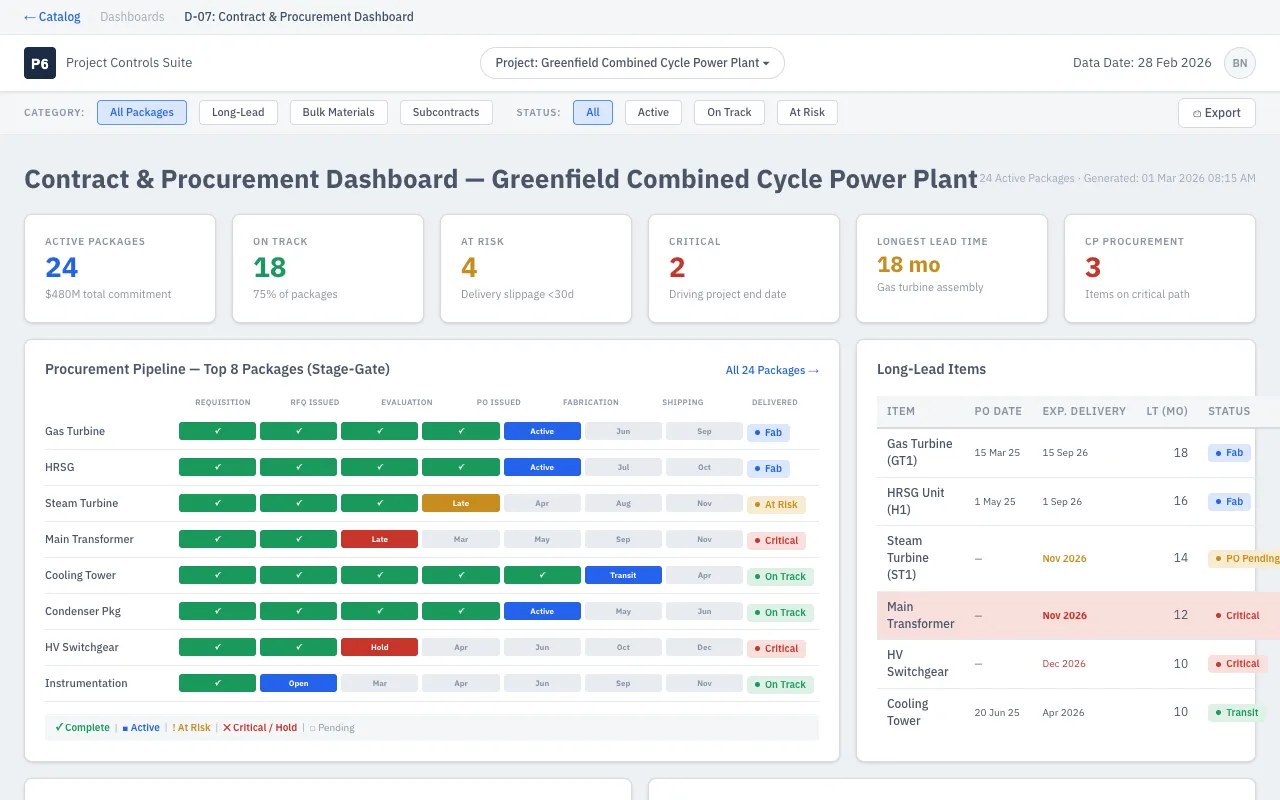This screenshot has height=800, width=1280.
Task: Toggle the On Track status filter
Action: pos(729,112)
